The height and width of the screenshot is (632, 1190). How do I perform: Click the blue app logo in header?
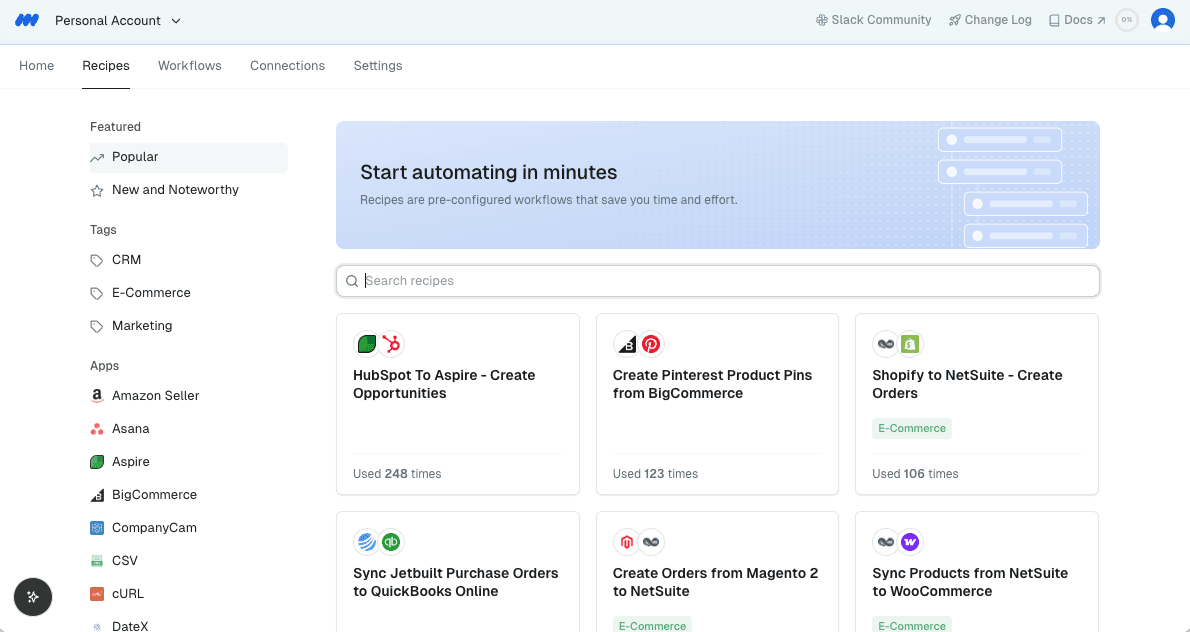pyautogui.click(x=27, y=20)
